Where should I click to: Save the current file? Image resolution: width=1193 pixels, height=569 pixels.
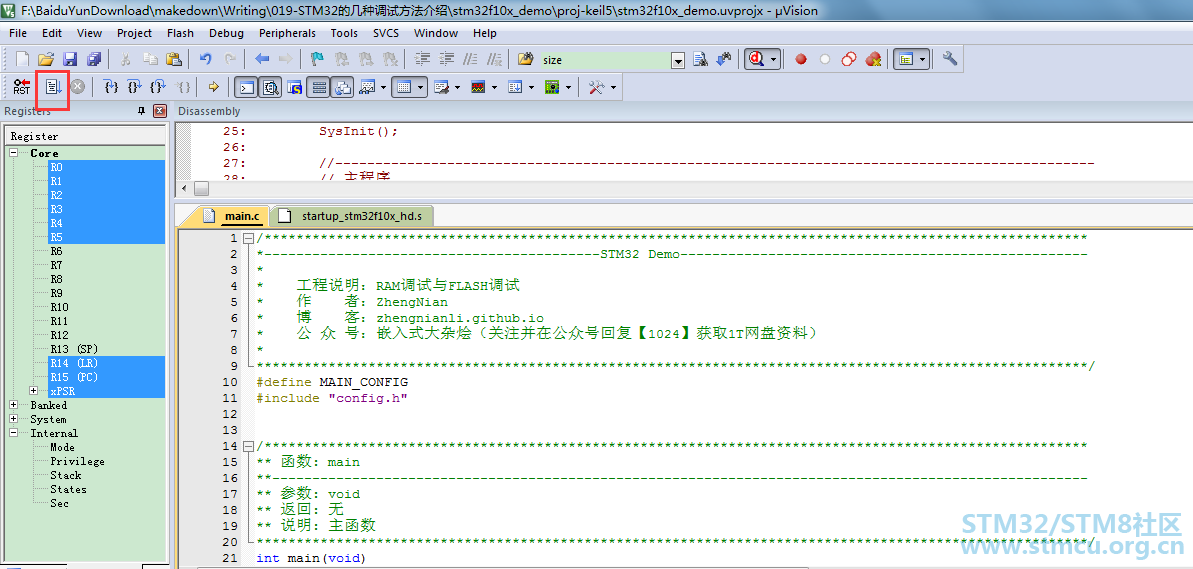coord(70,59)
